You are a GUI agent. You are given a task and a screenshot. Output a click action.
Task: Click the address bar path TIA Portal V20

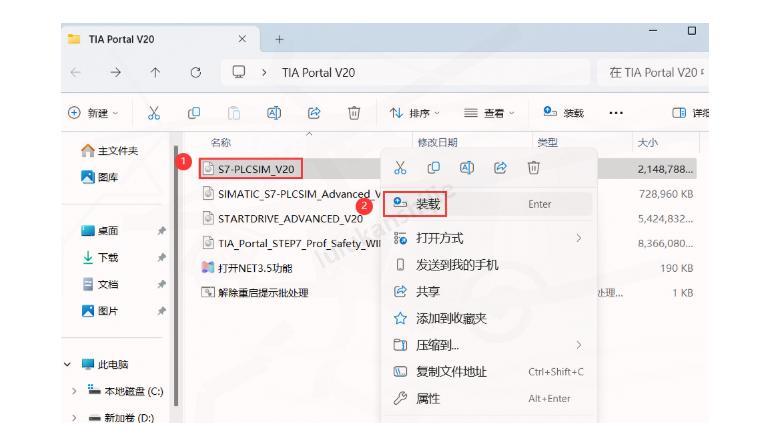pos(318,73)
